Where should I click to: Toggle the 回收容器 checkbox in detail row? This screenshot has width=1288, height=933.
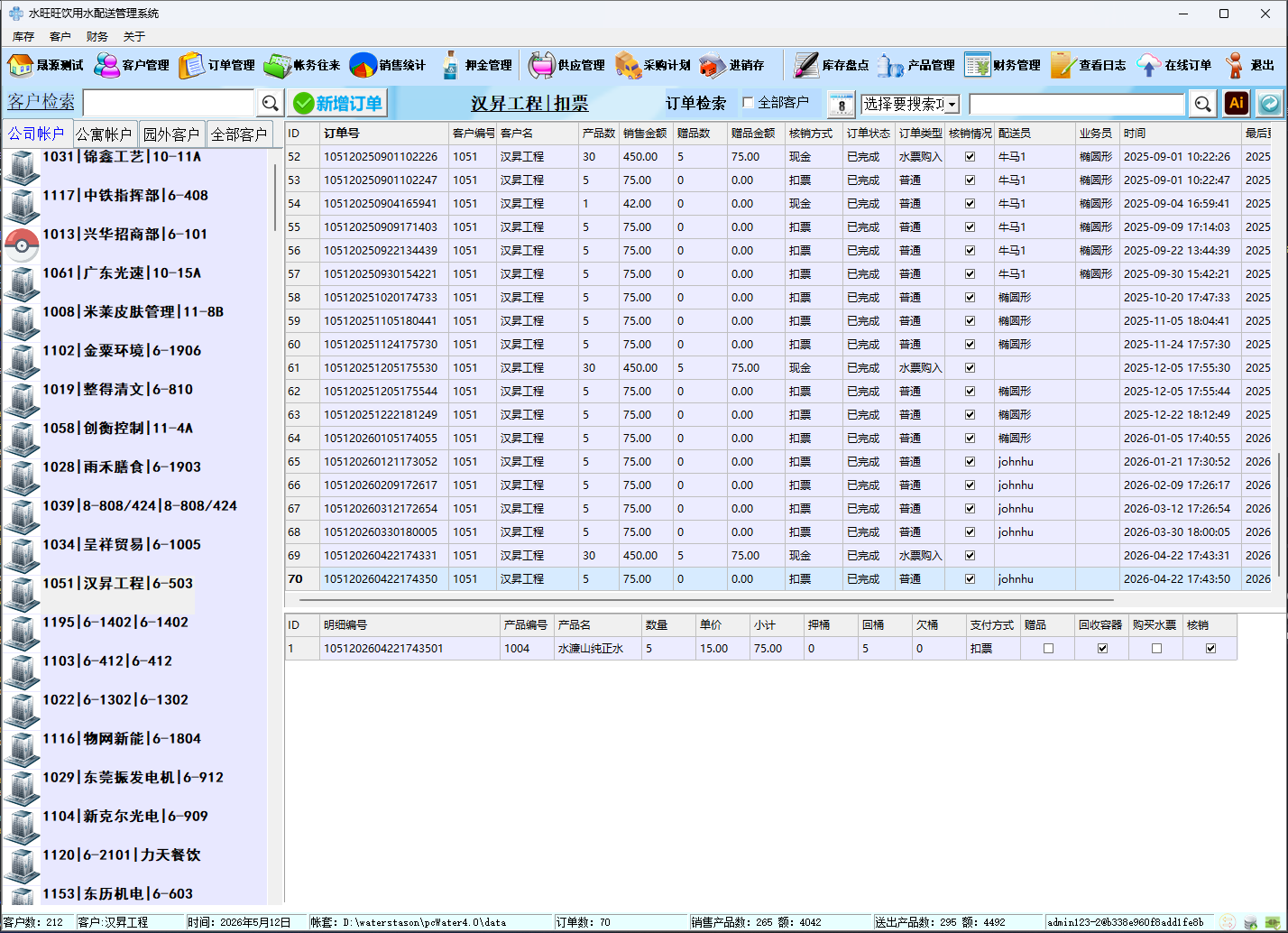click(1102, 648)
